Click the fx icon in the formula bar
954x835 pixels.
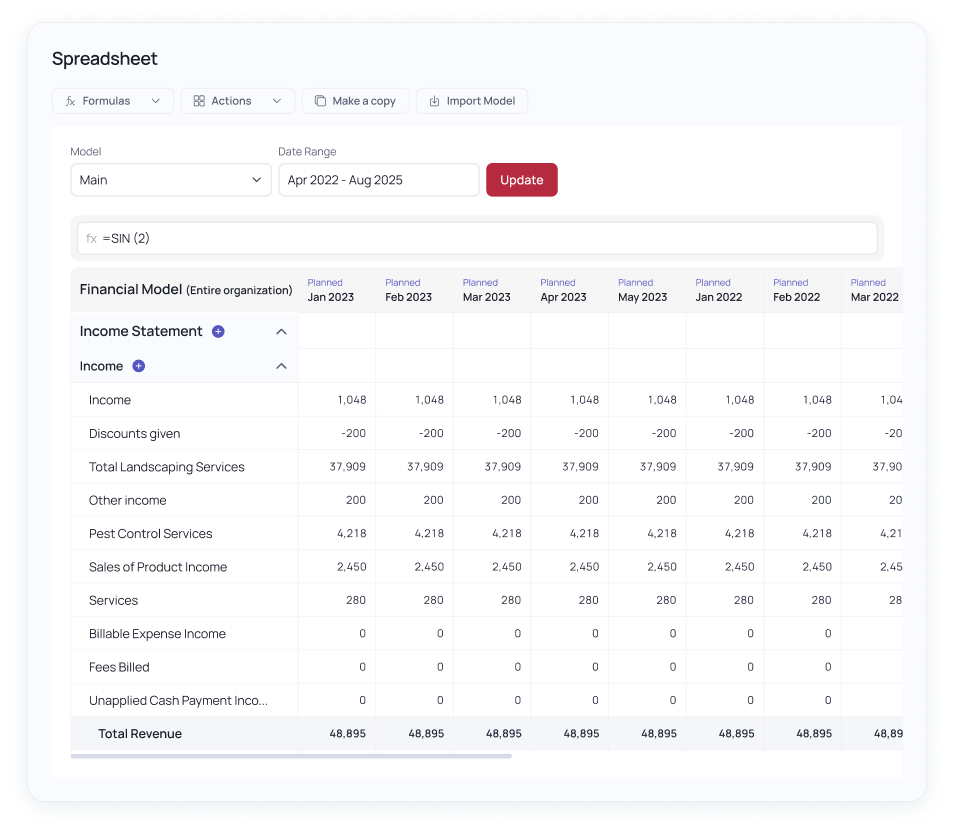pyautogui.click(x=92, y=238)
